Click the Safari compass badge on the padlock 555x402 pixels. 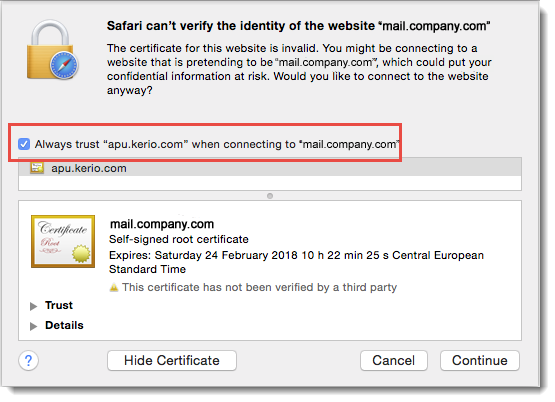64,66
